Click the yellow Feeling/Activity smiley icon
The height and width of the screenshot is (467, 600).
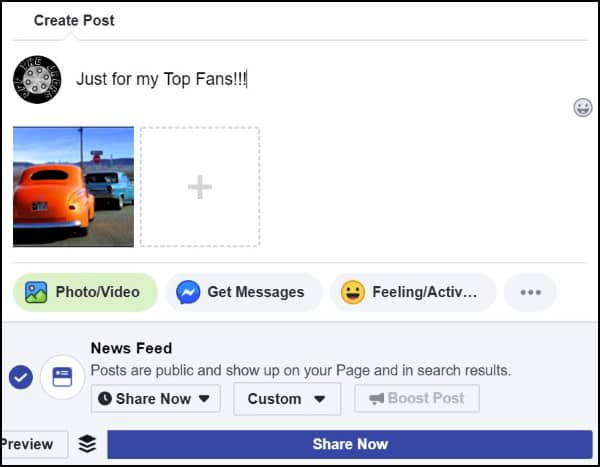(x=352, y=292)
